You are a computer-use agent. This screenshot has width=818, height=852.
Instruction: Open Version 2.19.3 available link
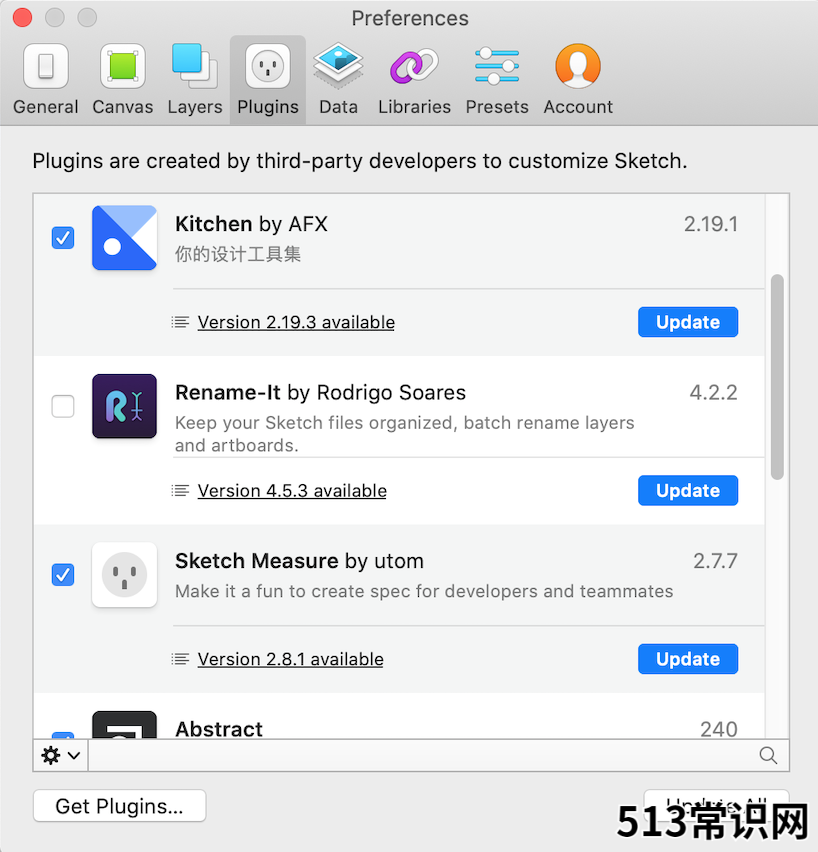pos(296,322)
